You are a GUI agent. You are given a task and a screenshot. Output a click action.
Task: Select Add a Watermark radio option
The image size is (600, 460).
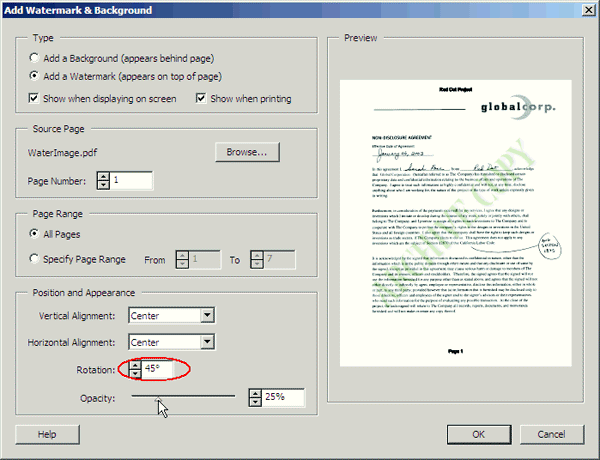tap(36, 76)
